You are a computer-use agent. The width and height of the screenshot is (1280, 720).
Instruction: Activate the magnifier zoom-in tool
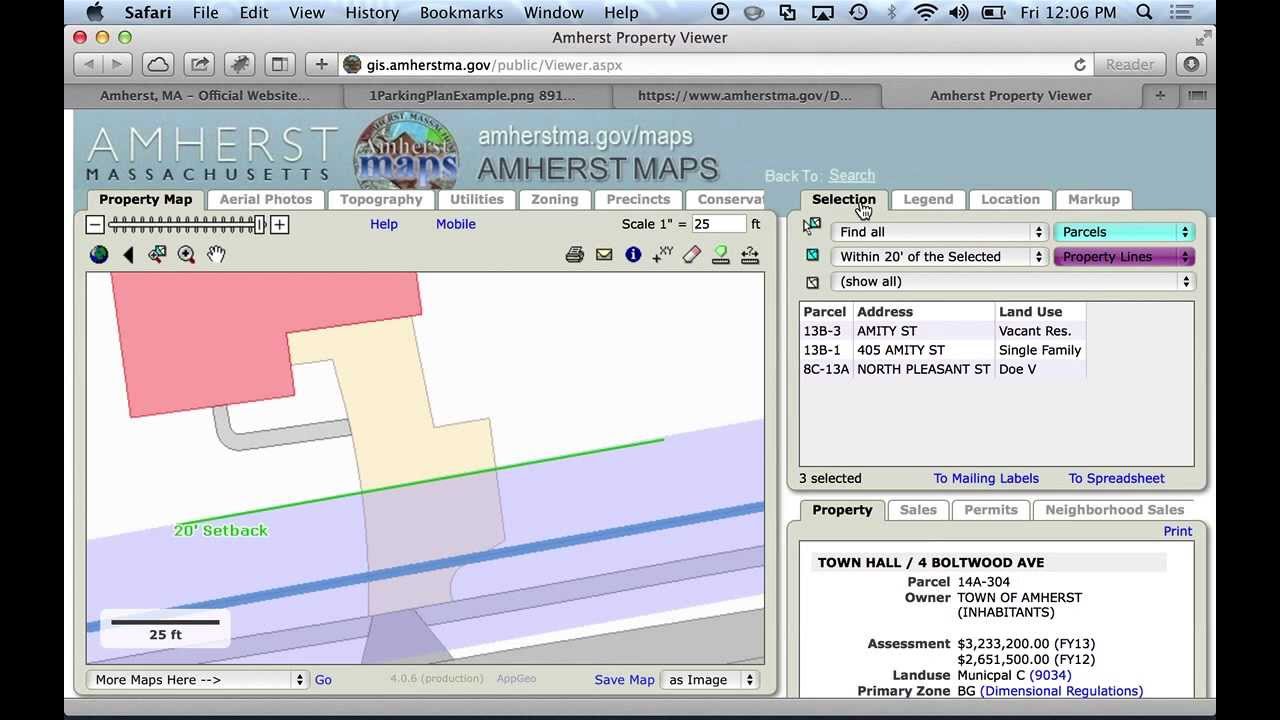[x=186, y=255]
